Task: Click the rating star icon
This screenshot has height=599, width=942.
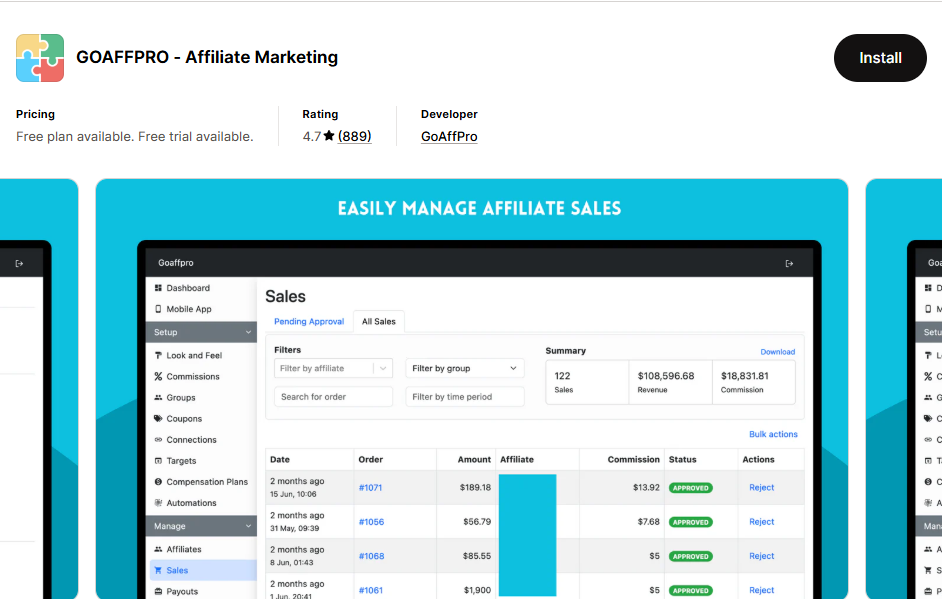Action: click(x=329, y=136)
